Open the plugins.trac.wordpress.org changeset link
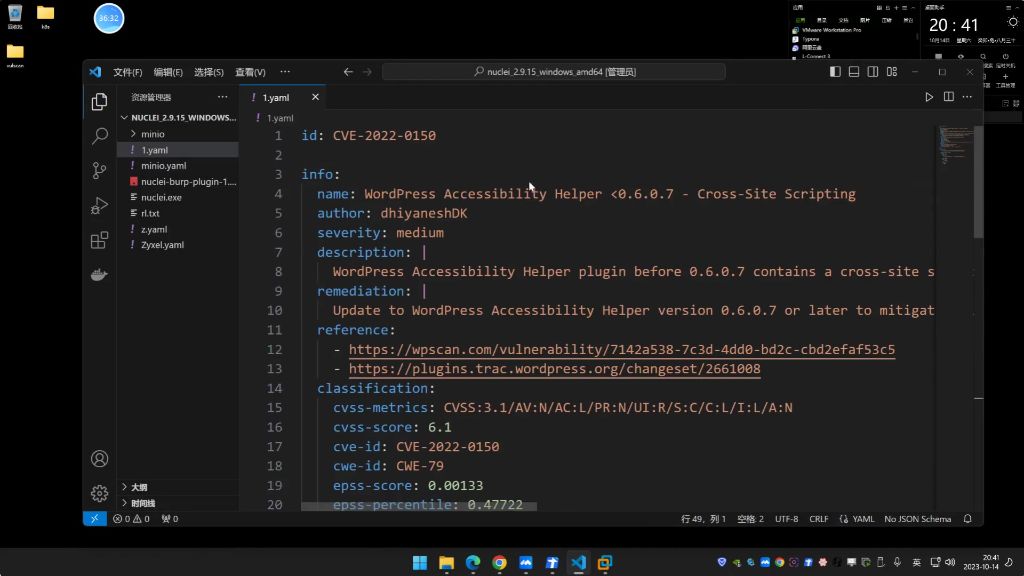 click(554, 369)
